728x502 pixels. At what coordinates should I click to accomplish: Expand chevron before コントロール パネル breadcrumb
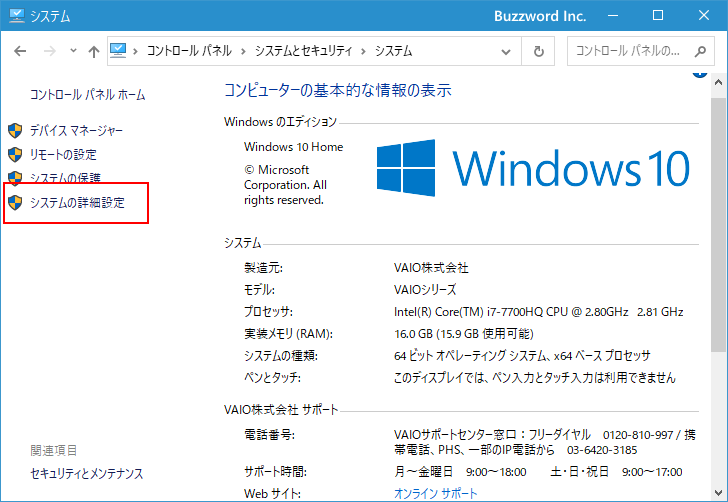coord(135,51)
